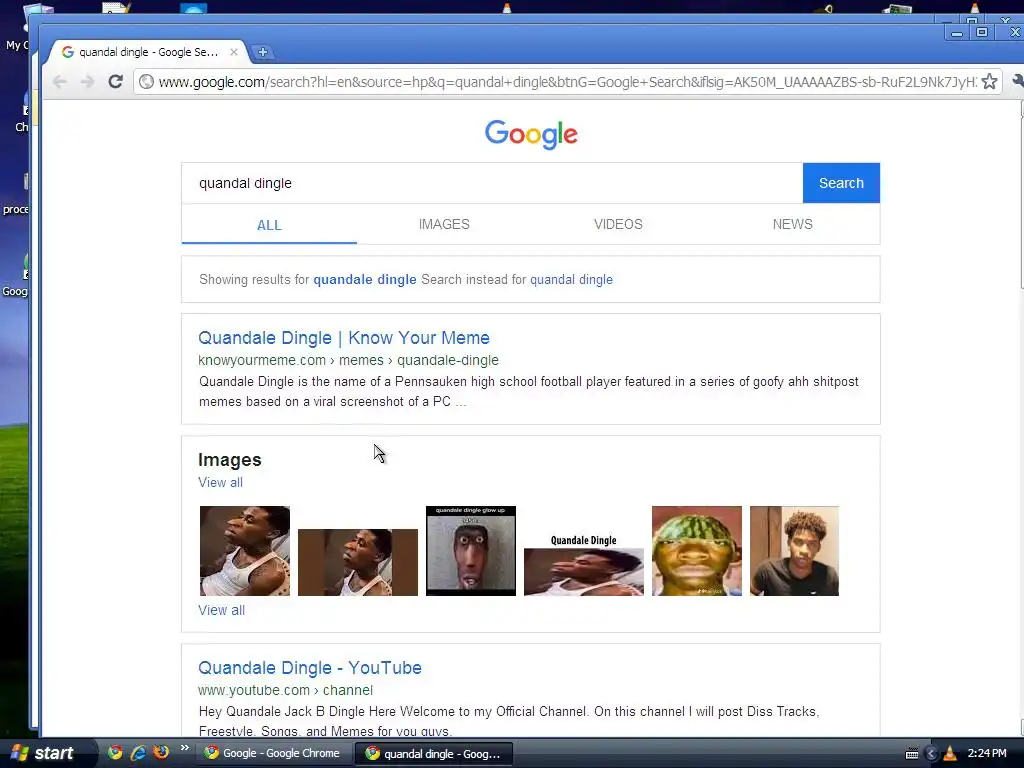Click the address bar URL

tap(568, 82)
